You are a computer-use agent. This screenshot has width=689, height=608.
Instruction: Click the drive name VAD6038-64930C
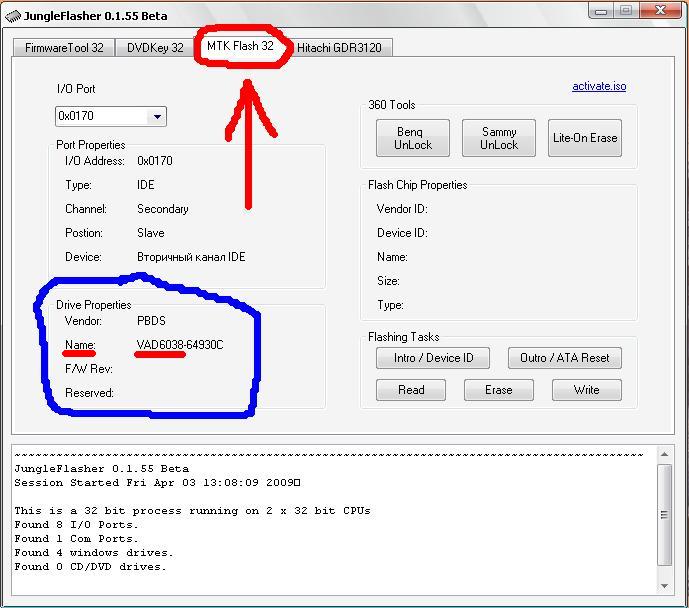(x=180, y=345)
